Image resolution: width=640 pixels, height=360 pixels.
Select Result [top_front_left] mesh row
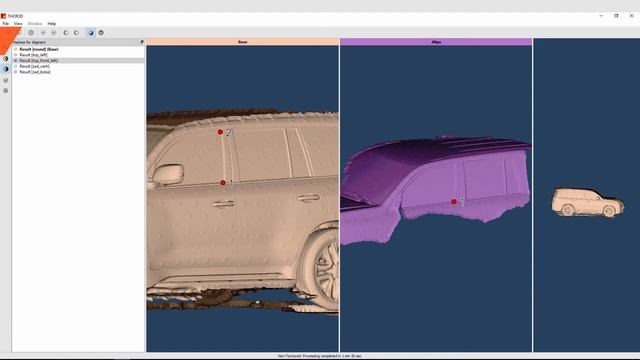(78, 60)
